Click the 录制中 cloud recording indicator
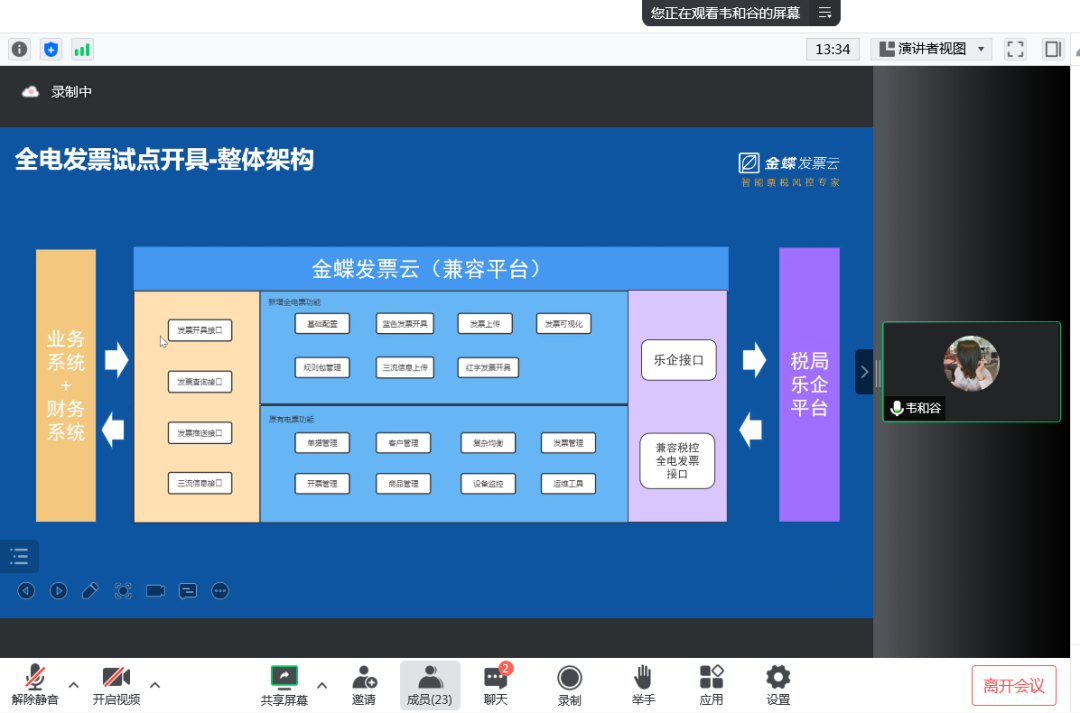The image size is (1080, 713). click(x=57, y=92)
